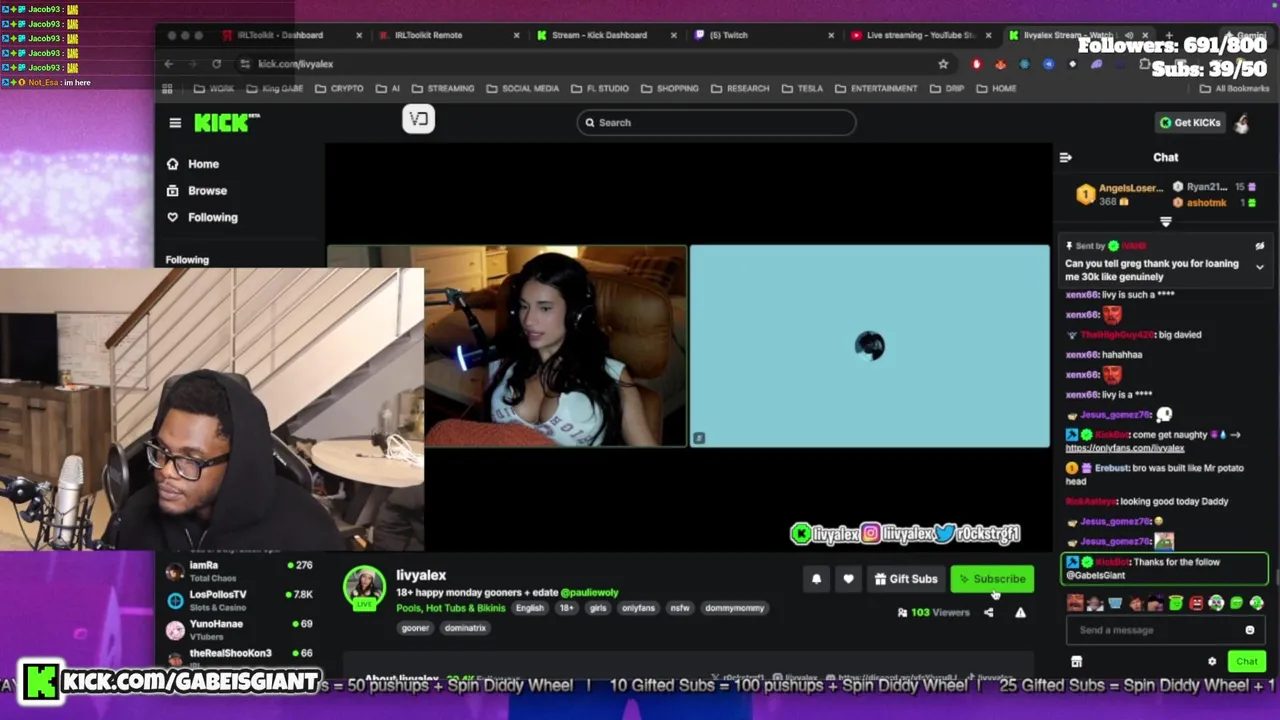Open the WORK bookmarks folder

[214, 88]
